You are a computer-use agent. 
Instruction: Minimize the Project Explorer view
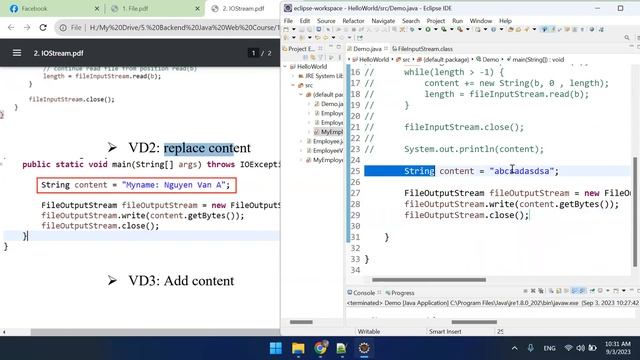[x=331, y=47]
